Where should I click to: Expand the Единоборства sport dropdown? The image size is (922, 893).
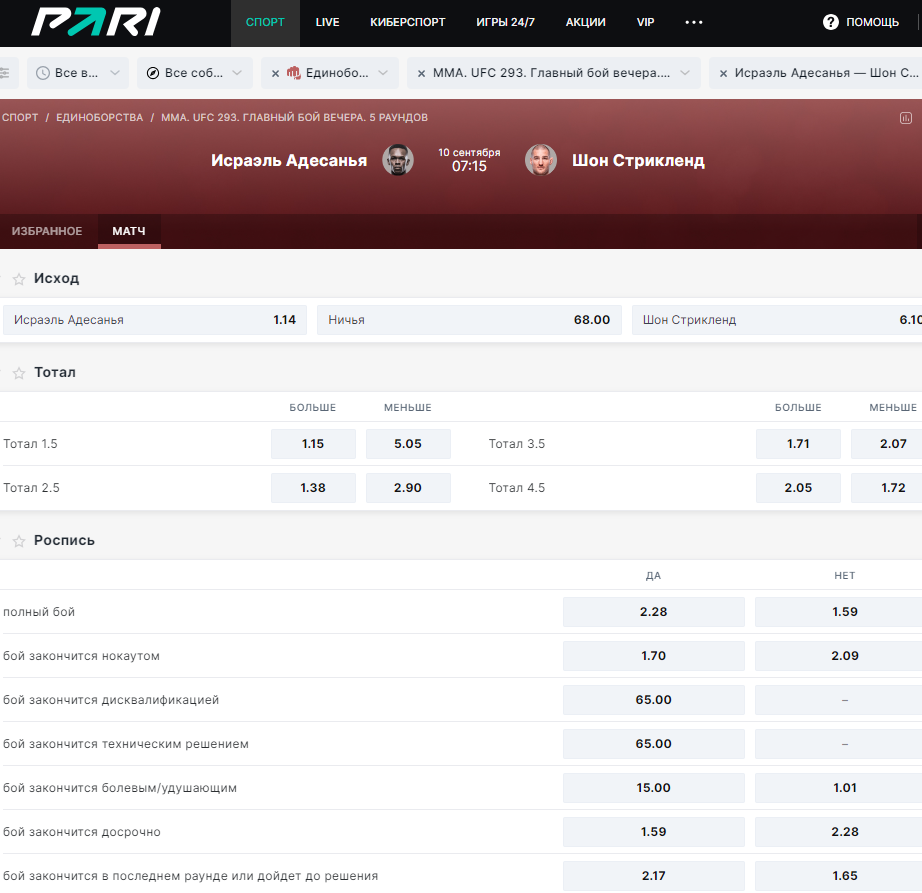tap(383, 73)
